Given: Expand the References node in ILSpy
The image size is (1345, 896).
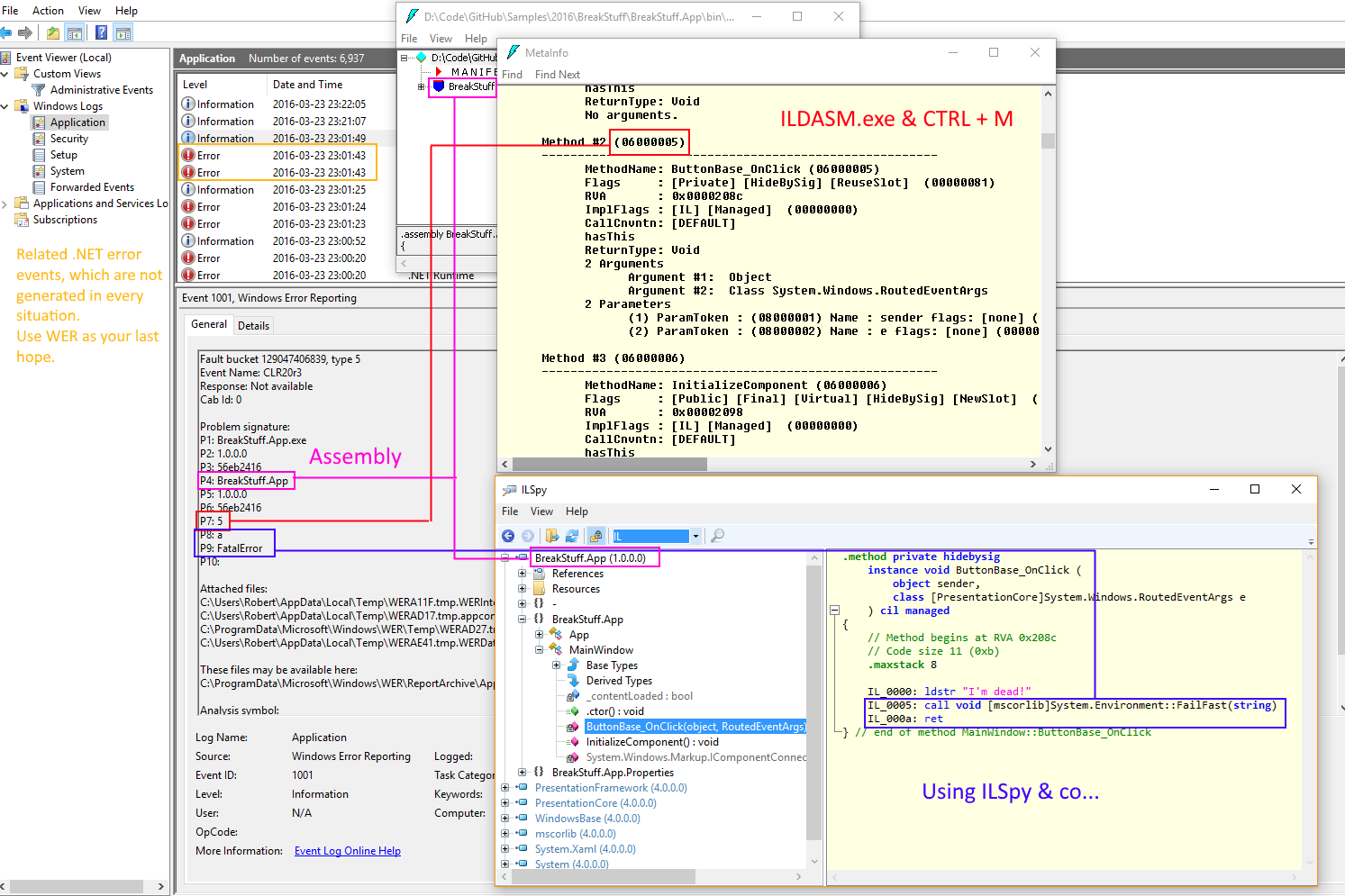Looking at the screenshot, I should 522,574.
